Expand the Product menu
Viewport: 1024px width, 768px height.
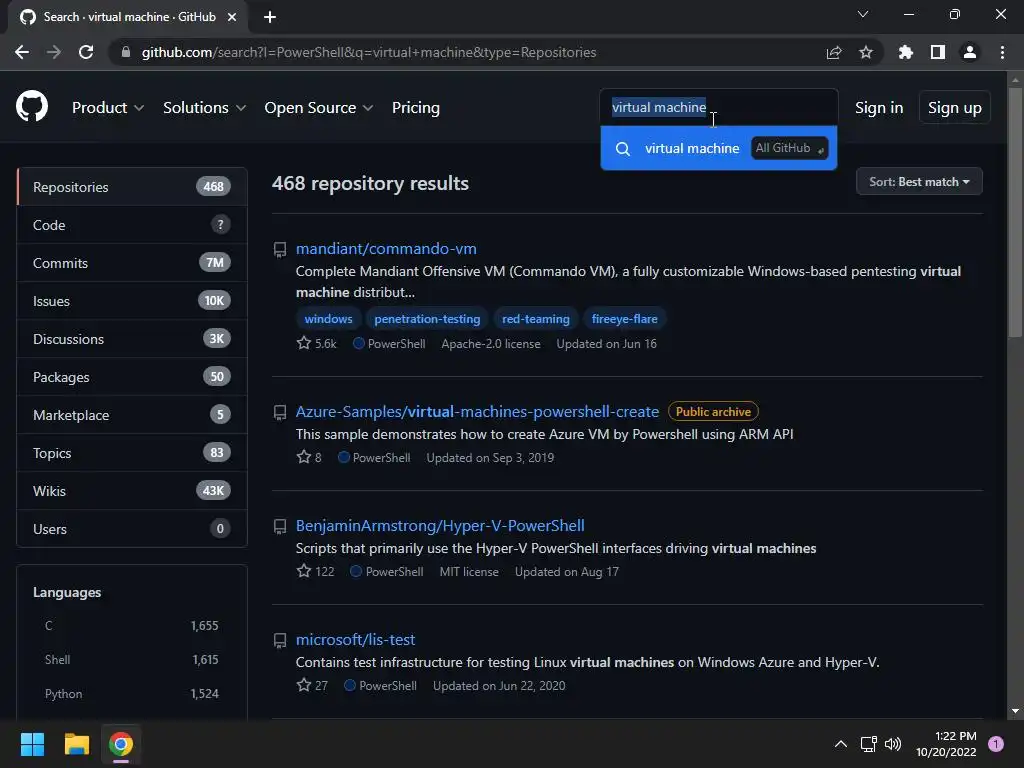click(108, 108)
